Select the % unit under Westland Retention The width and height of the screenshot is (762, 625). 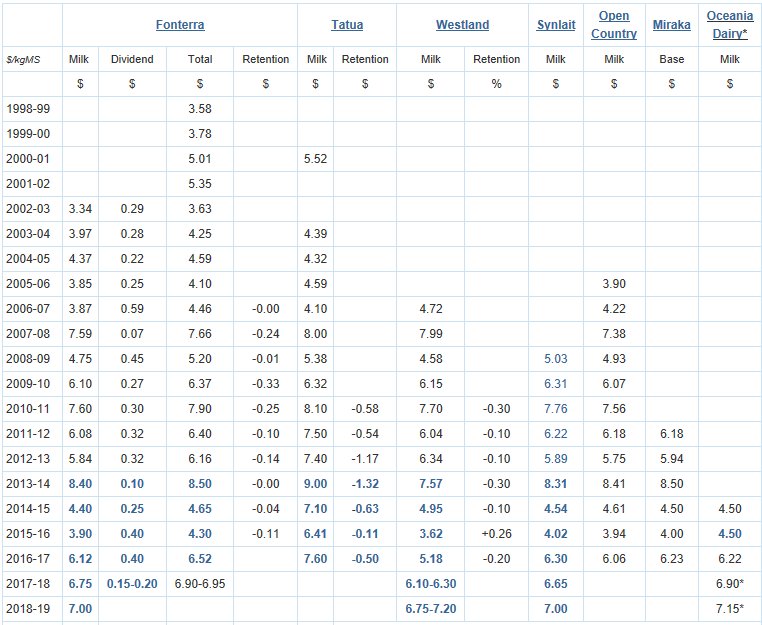pyautogui.click(x=496, y=84)
